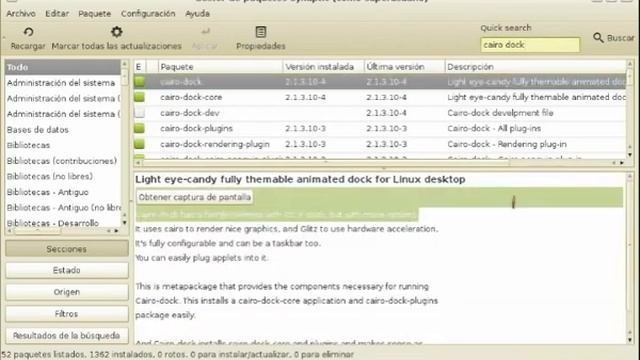Screen dimensions: 640x360
Task: Select Bibliotecas - Antiguo section
Action: 63,192
